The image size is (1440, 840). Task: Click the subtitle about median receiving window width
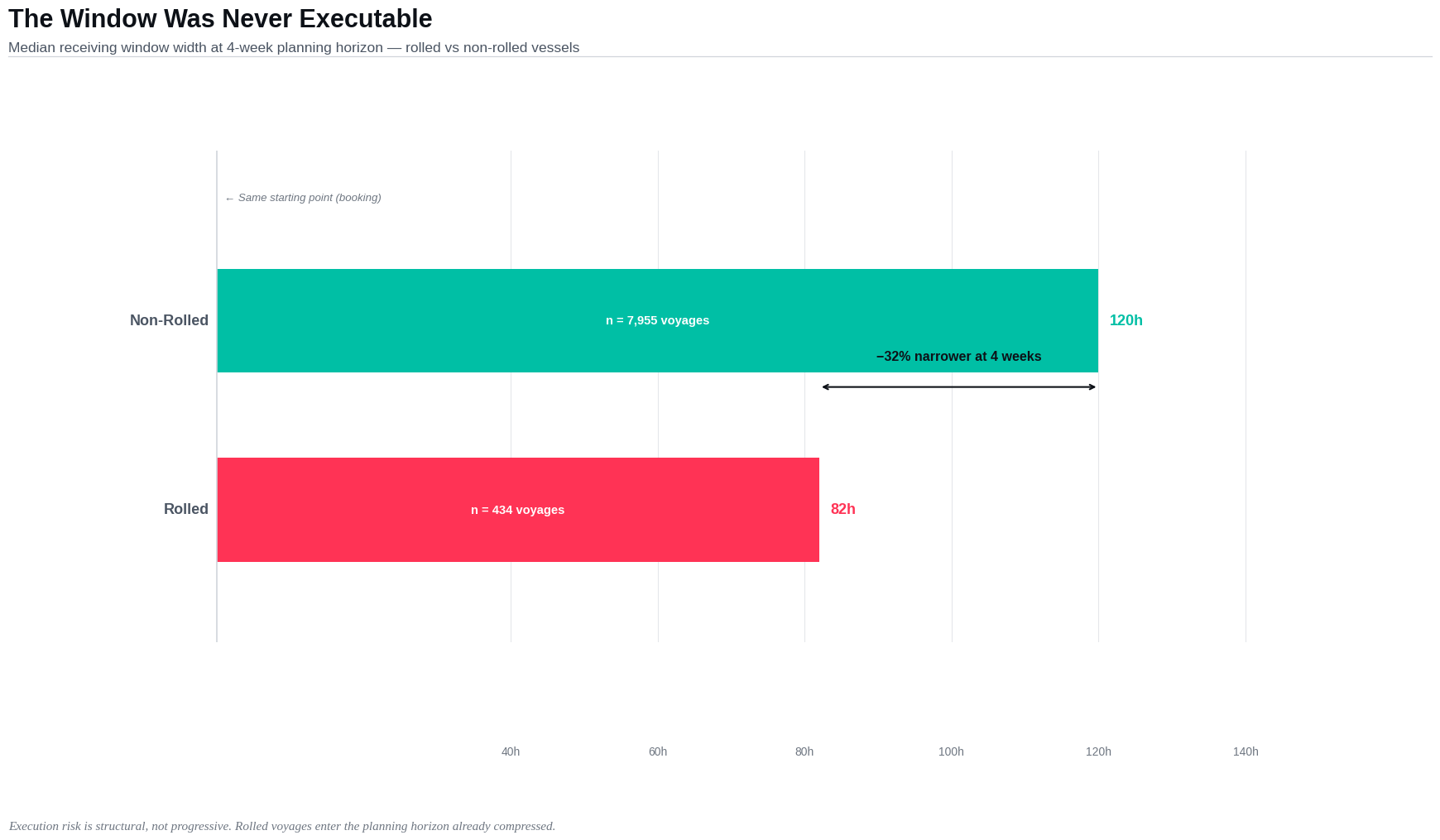294,48
